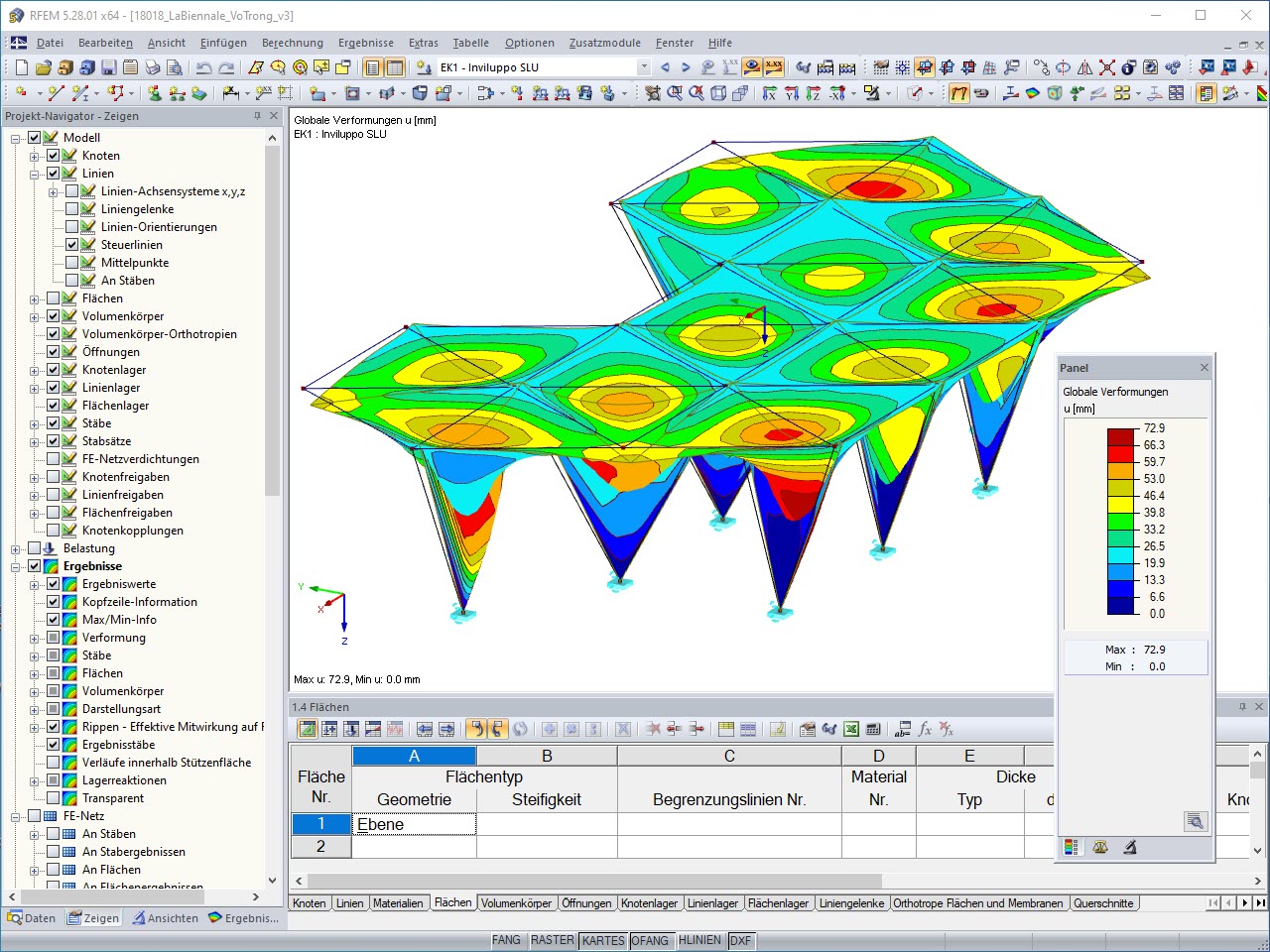Show isometric wireframe view

[x=718, y=93]
